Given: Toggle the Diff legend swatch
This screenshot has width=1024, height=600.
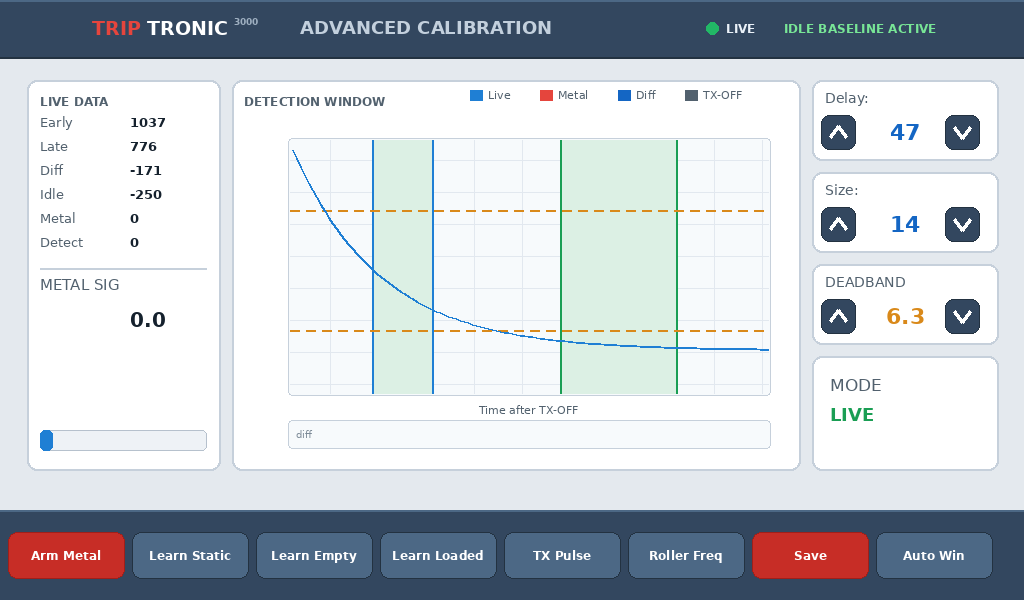Looking at the screenshot, I should click(624, 95).
